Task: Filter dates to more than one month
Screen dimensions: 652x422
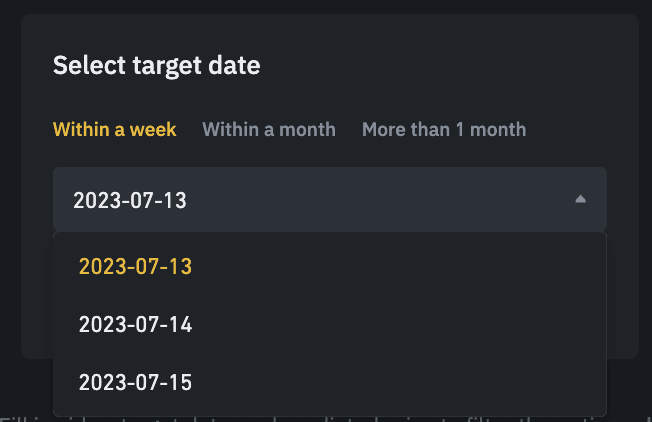Action: (x=443, y=129)
